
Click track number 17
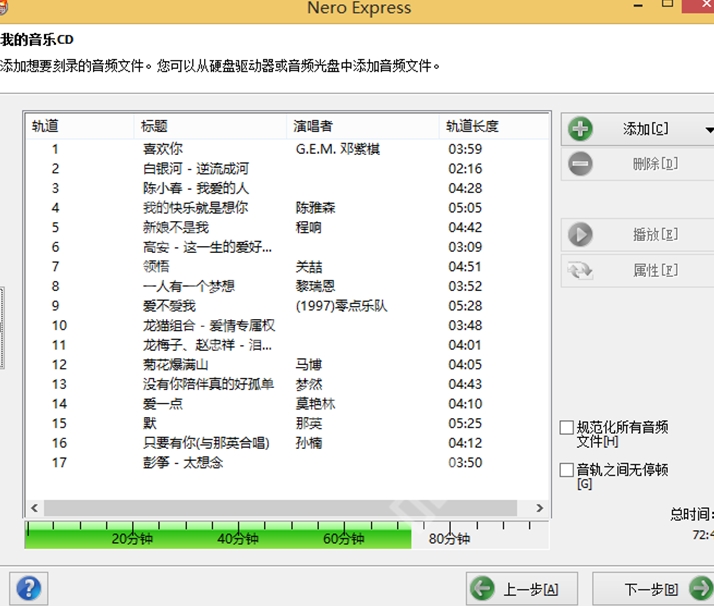[x=59, y=463]
